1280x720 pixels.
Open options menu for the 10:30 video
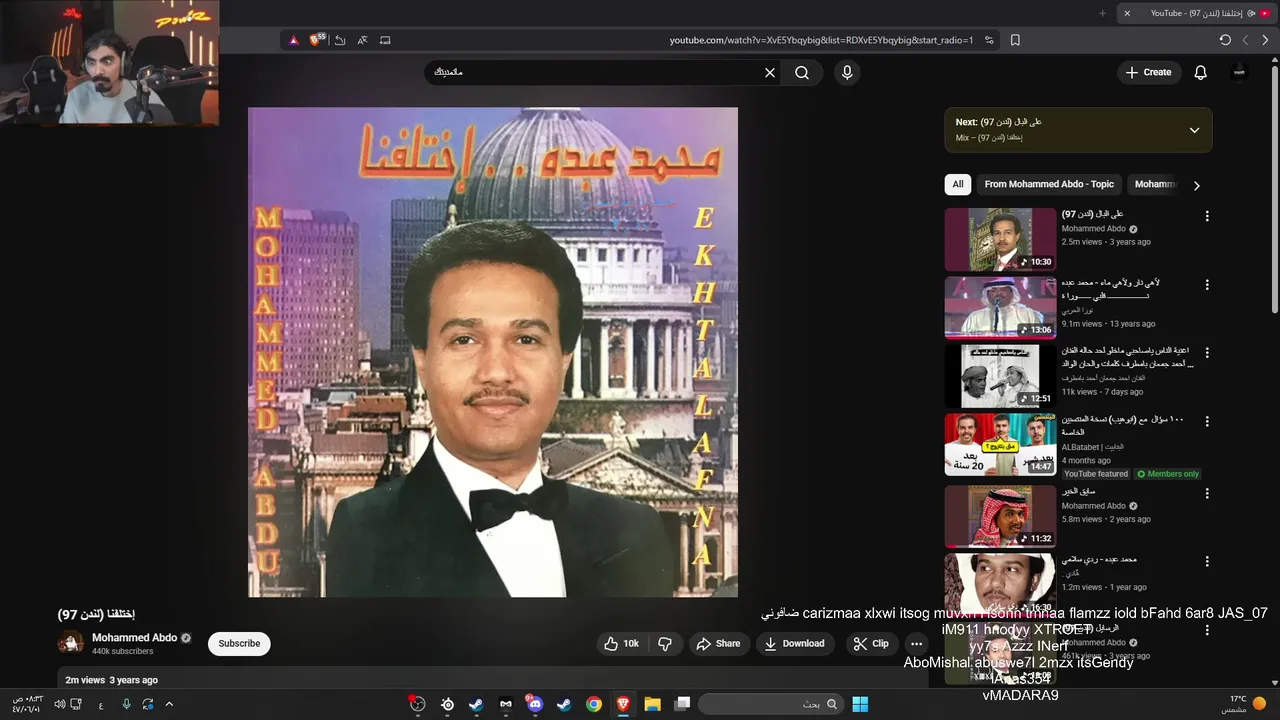[x=1207, y=216]
